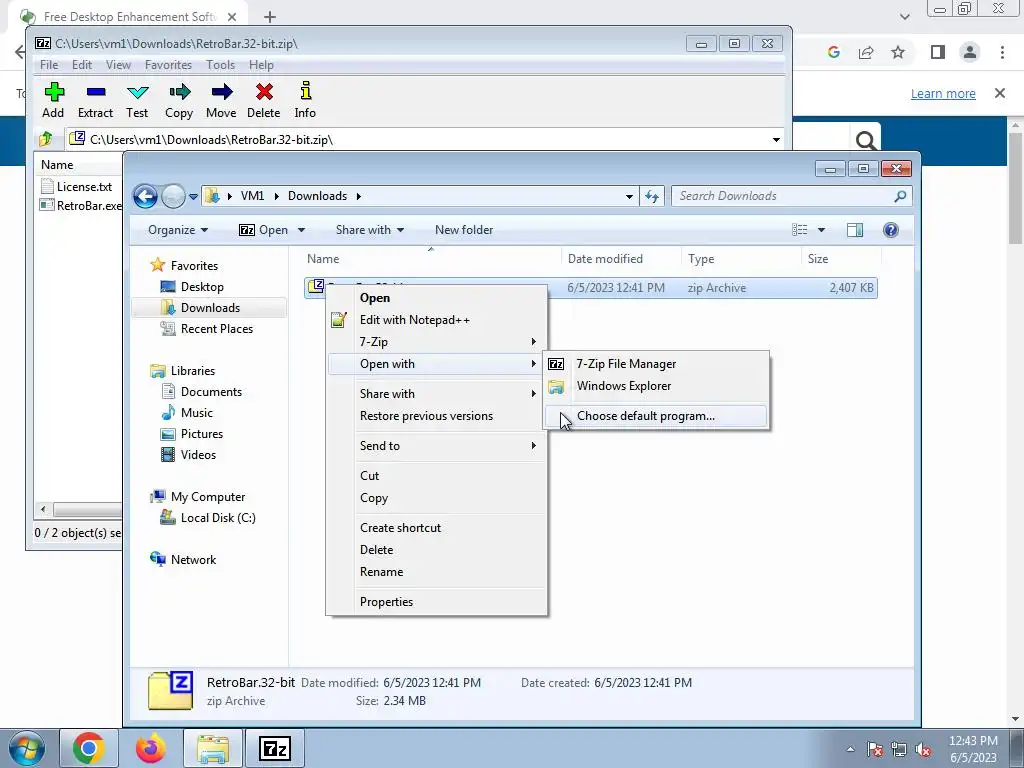The image size is (1024, 768).
Task: Bookmark this page with star icon
Action: (x=899, y=52)
